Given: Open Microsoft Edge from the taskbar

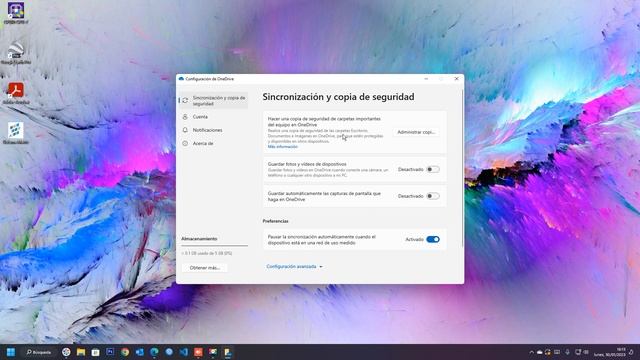Looking at the screenshot, I should (154, 352).
